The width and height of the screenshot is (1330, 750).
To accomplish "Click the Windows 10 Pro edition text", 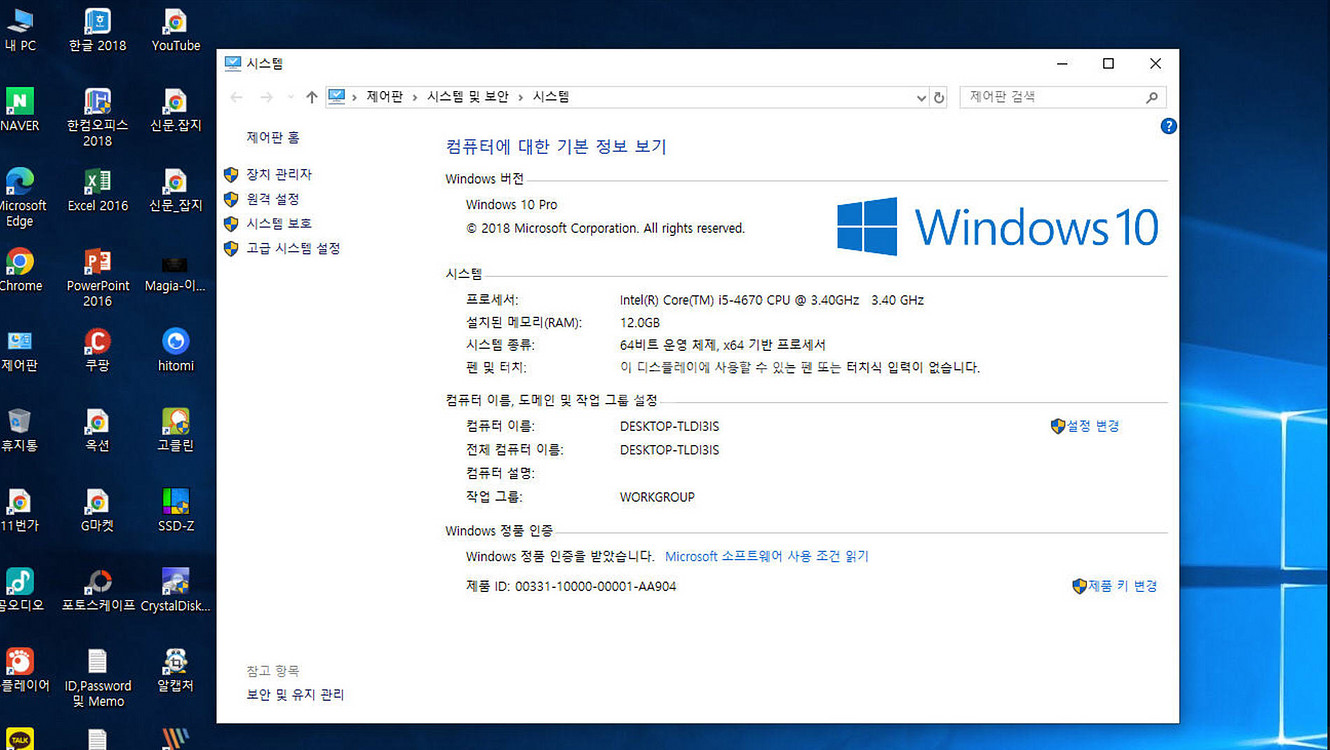I will click(x=512, y=205).
